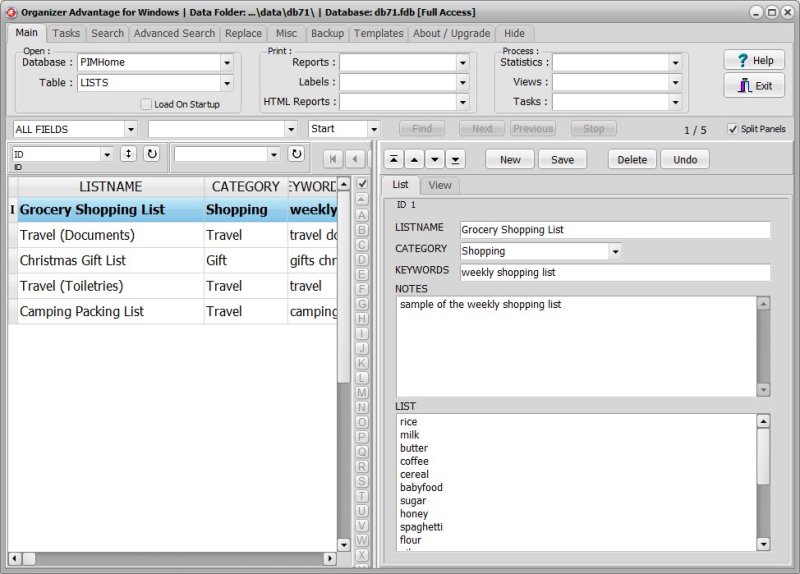Select alphabet filter letter T
The image size is (800, 574).
click(x=362, y=496)
